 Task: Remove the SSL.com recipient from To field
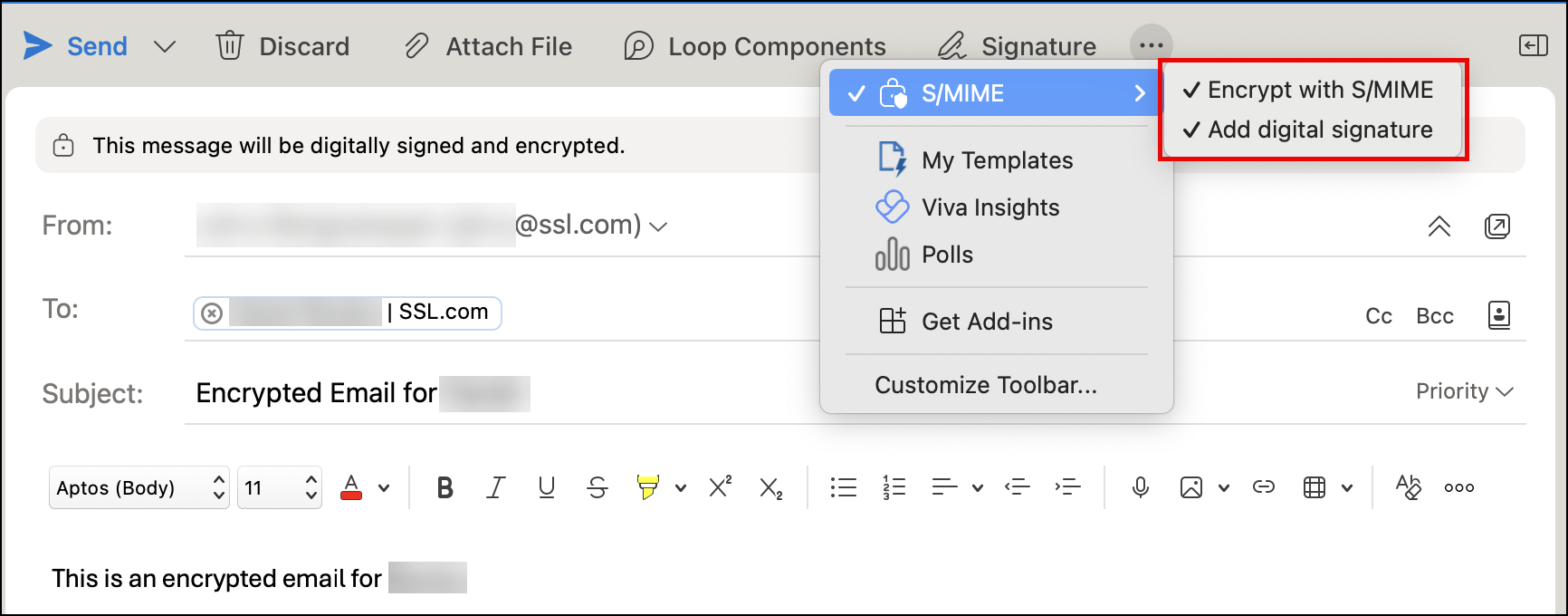212,313
